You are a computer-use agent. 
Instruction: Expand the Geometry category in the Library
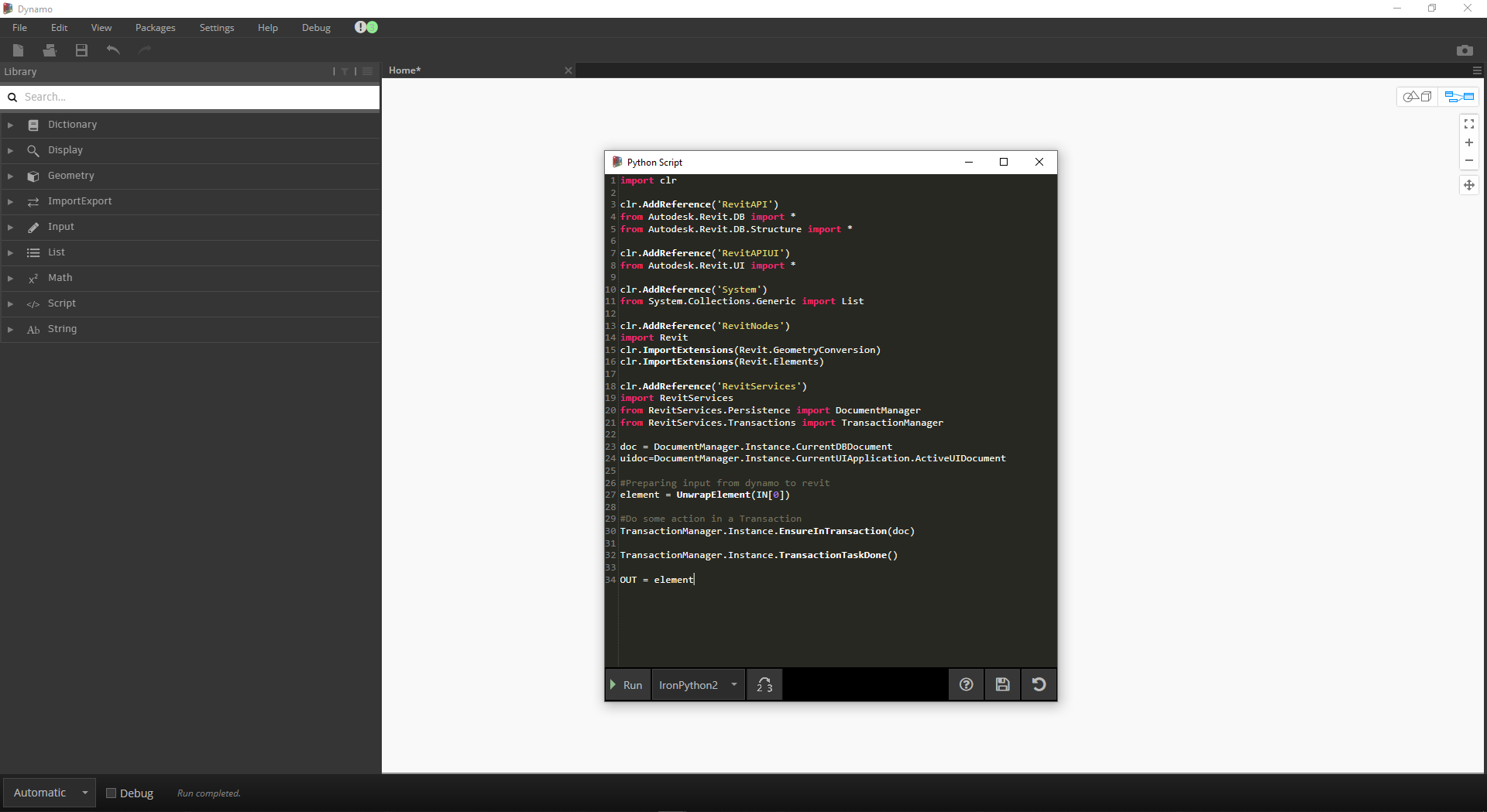(70, 176)
